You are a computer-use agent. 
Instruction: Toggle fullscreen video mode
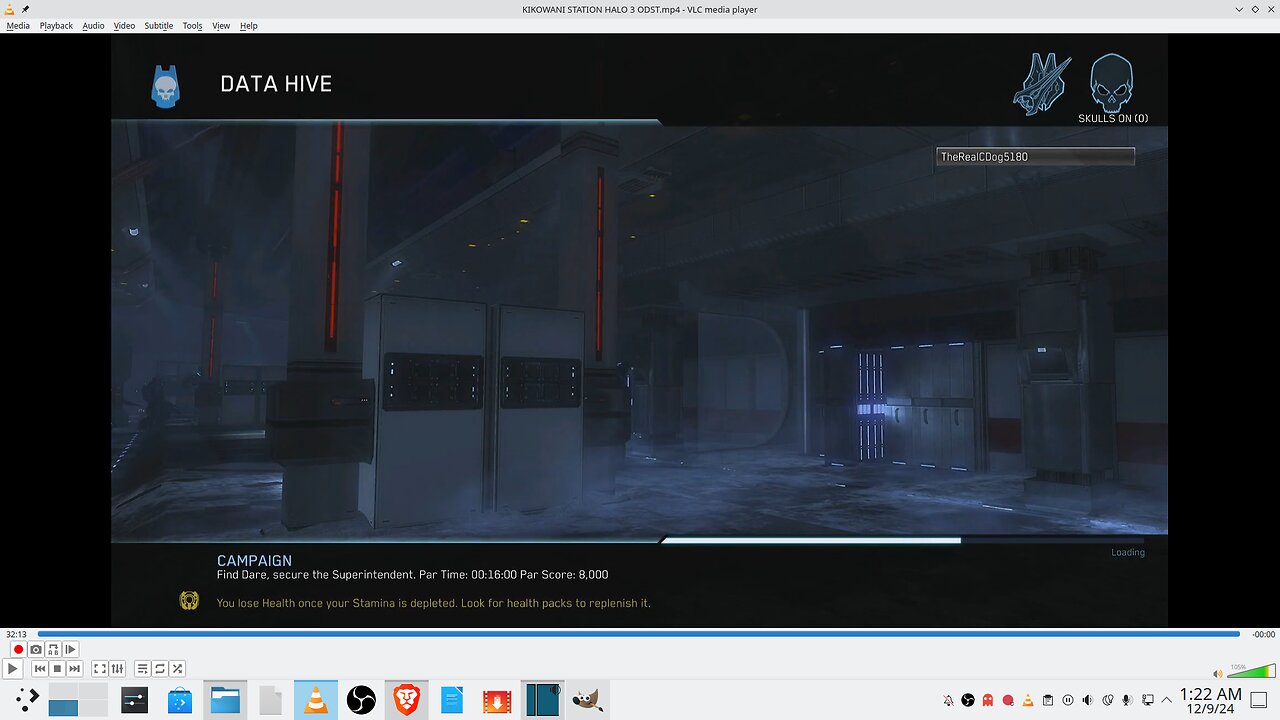pyautogui.click(x=100, y=668)
